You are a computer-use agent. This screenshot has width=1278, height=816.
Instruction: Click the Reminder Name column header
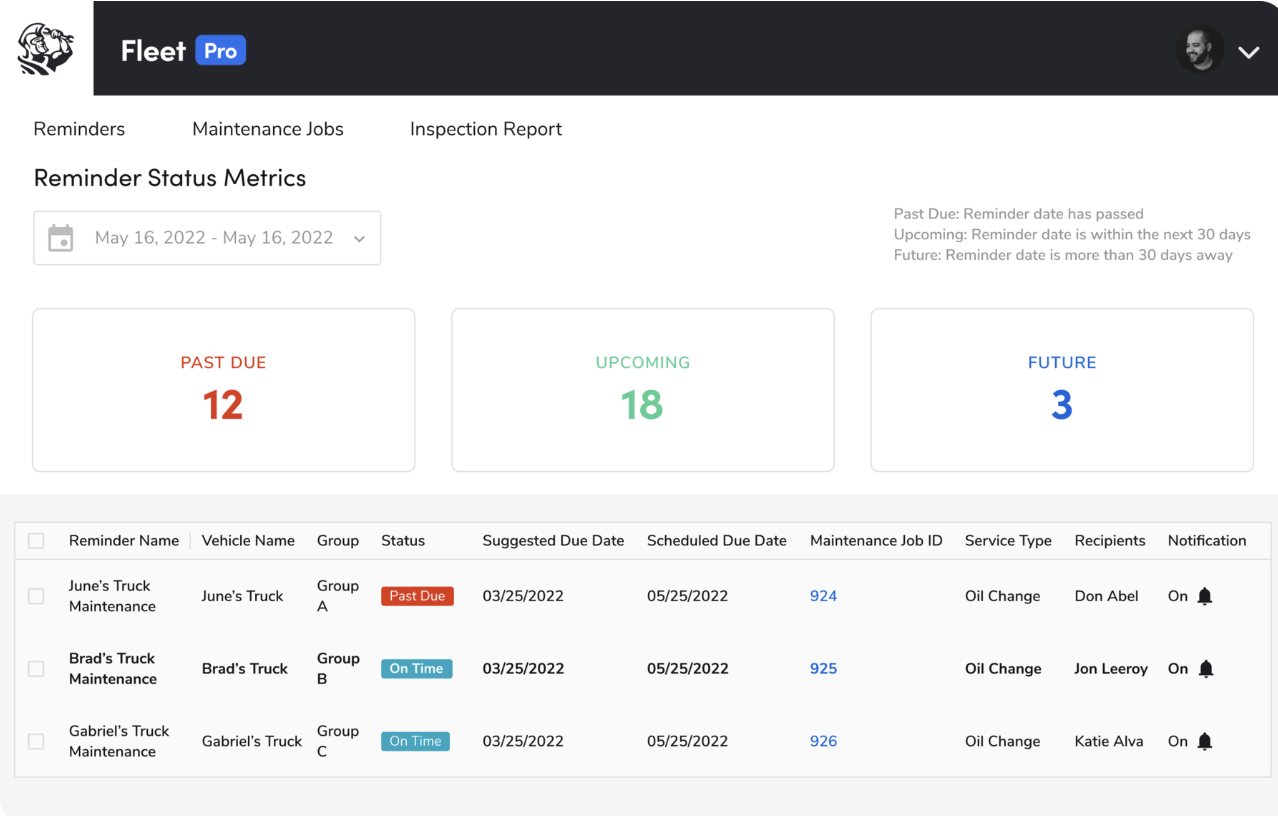[124, 541]
